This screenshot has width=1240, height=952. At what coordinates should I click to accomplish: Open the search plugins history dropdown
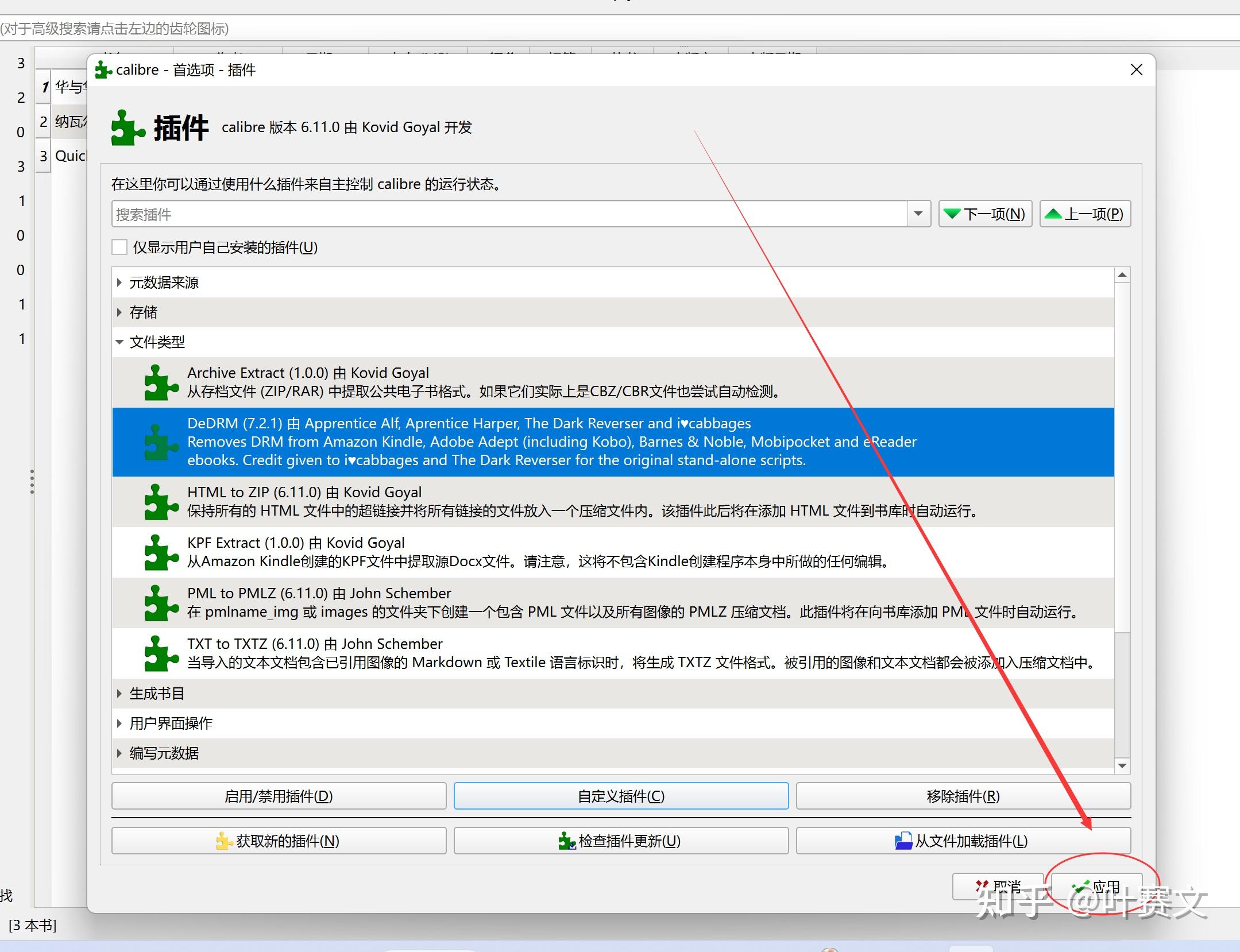click(x=918, y=214)
